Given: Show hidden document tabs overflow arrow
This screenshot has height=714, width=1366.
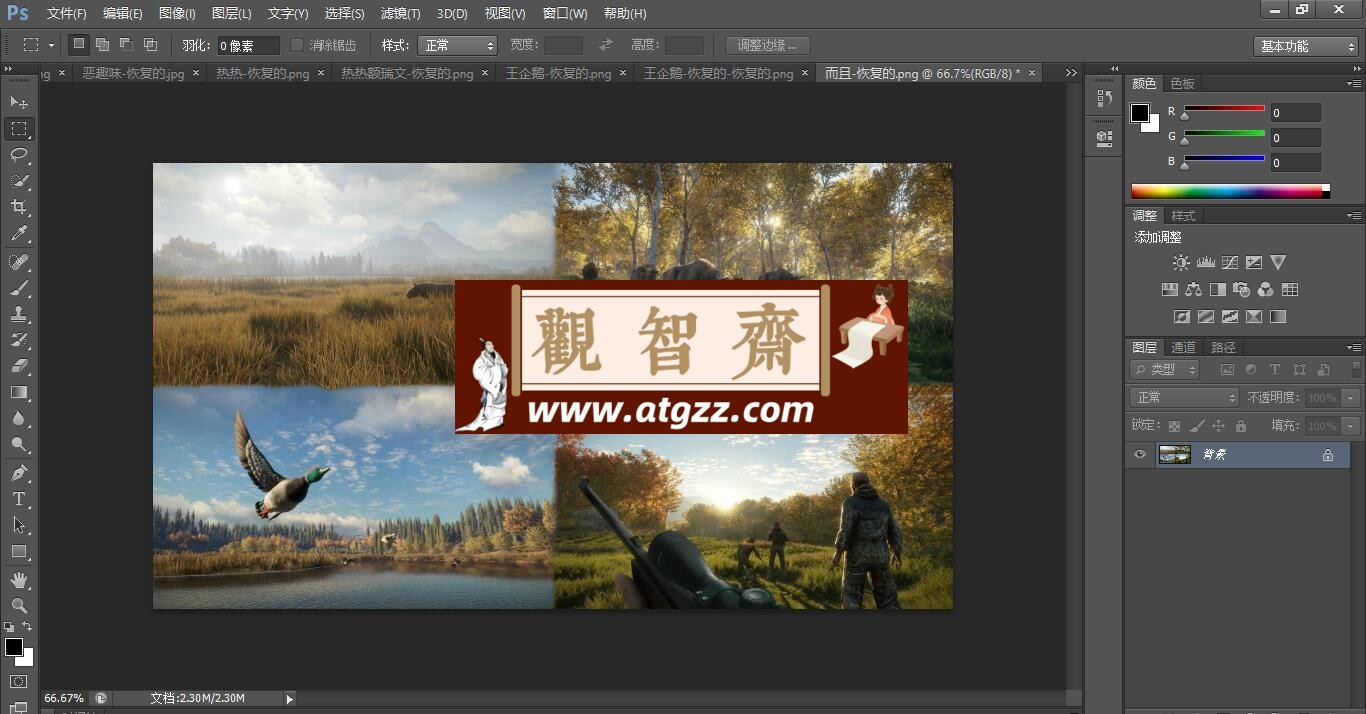Looking at the screenshot, I should 1071,73.
